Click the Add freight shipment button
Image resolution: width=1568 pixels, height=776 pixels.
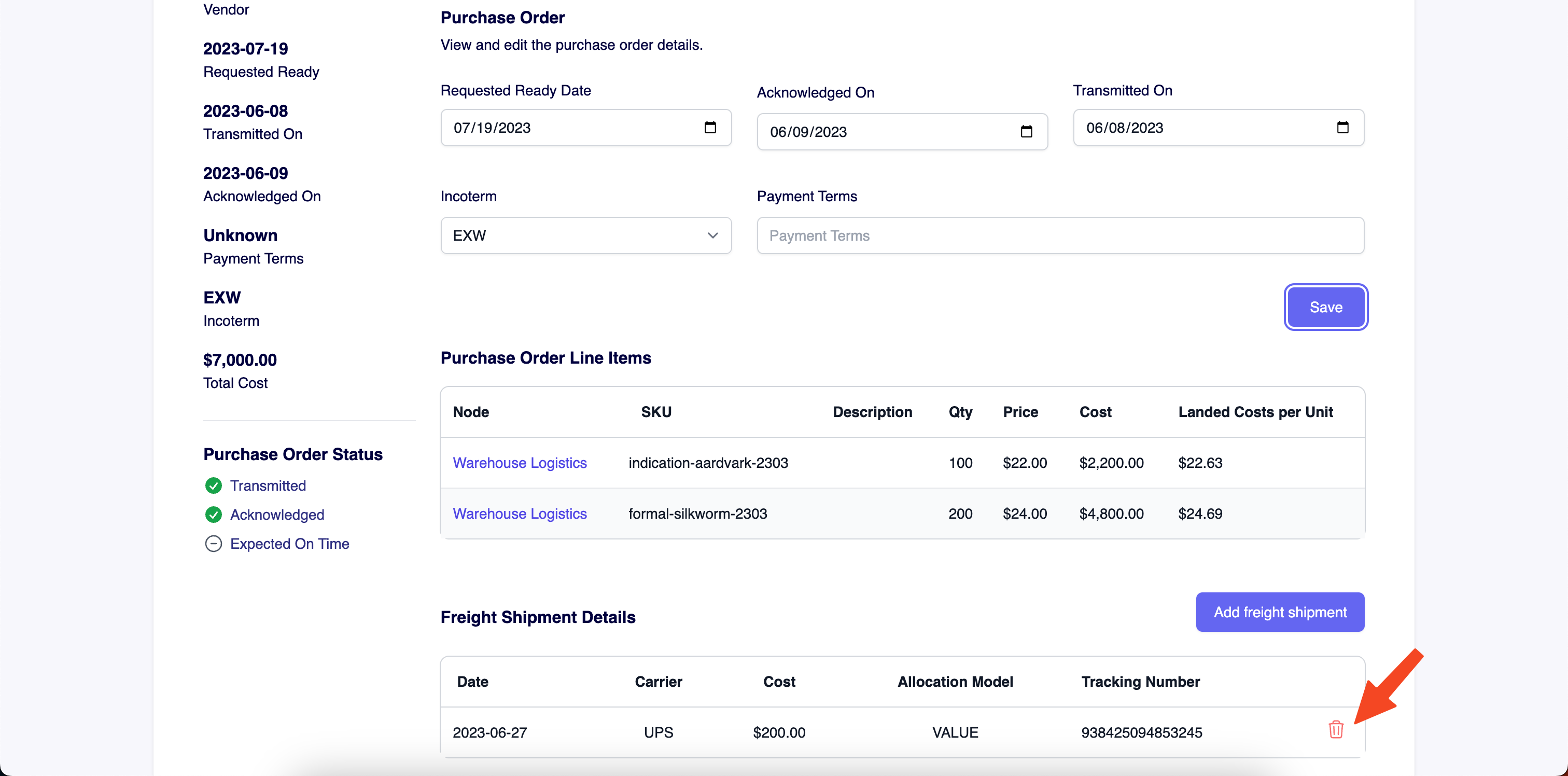click(x=1280, y=612)
